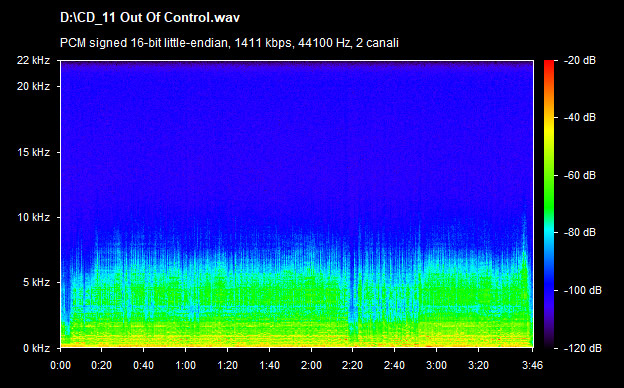Viewport: 624px width, 388px height.
Task: Click the PCM signed 16-bit format description
Action: click(229, 43)
